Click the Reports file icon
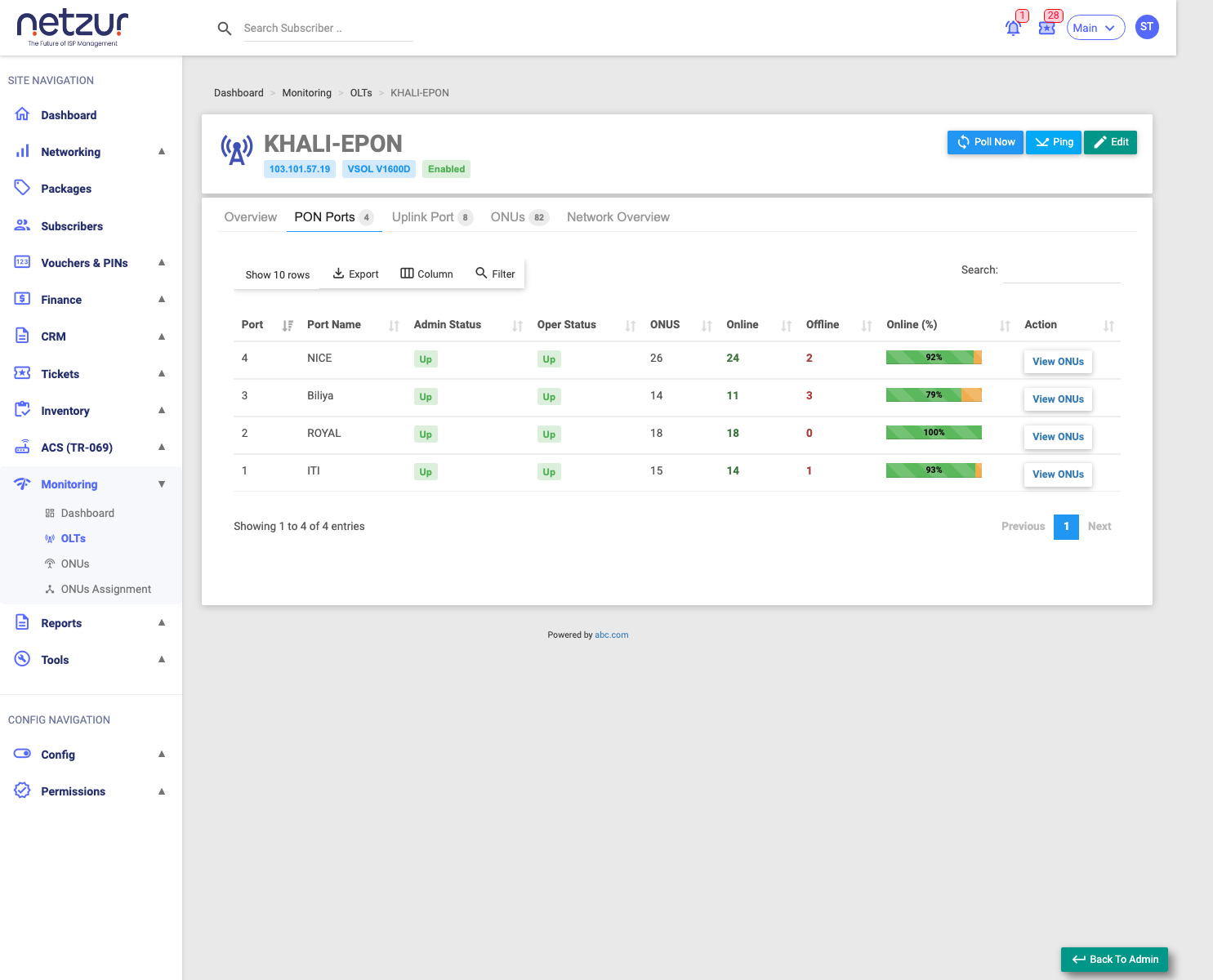The height and width of the screenshot is (980, 1213). [x=23, y=622]
